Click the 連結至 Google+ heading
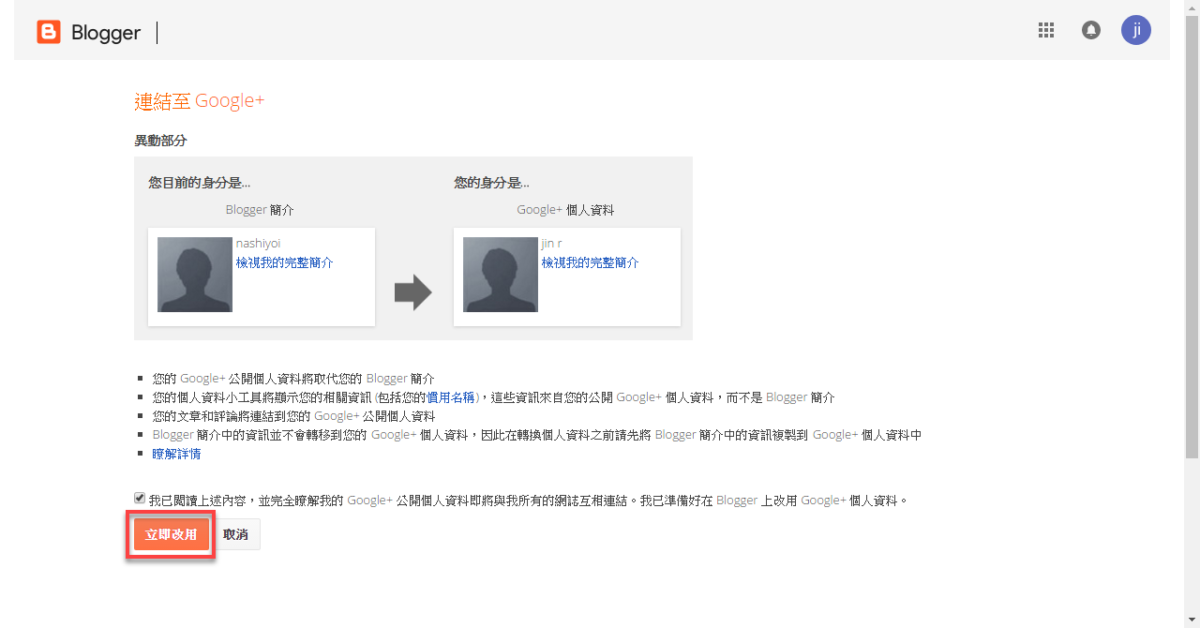Screen dimensions: 1200x628 [199, 101]
